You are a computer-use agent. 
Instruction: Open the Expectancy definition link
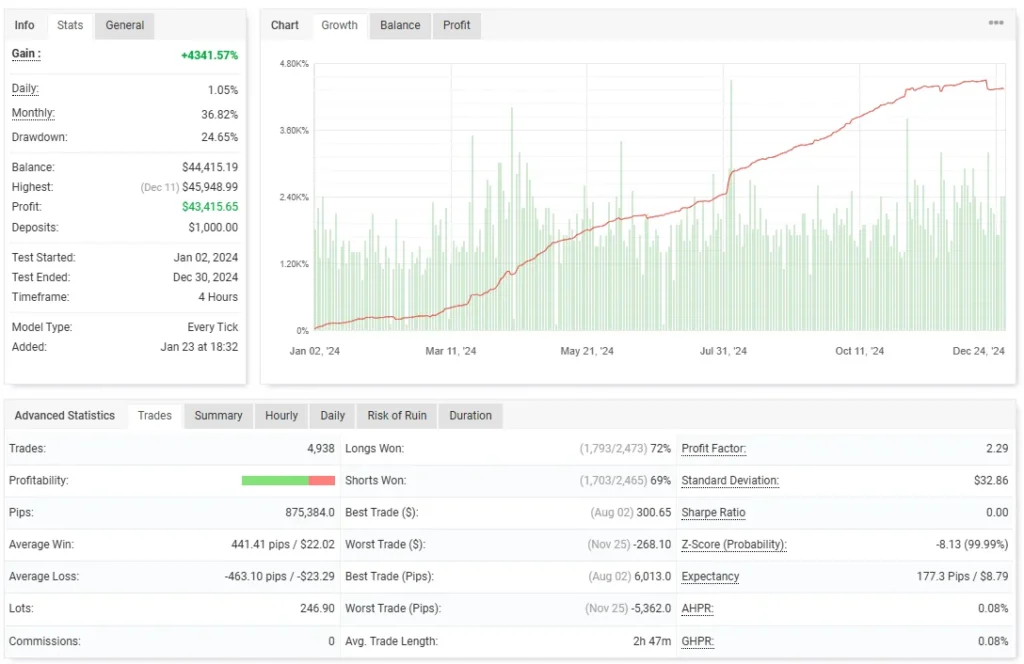pos(710,576)
